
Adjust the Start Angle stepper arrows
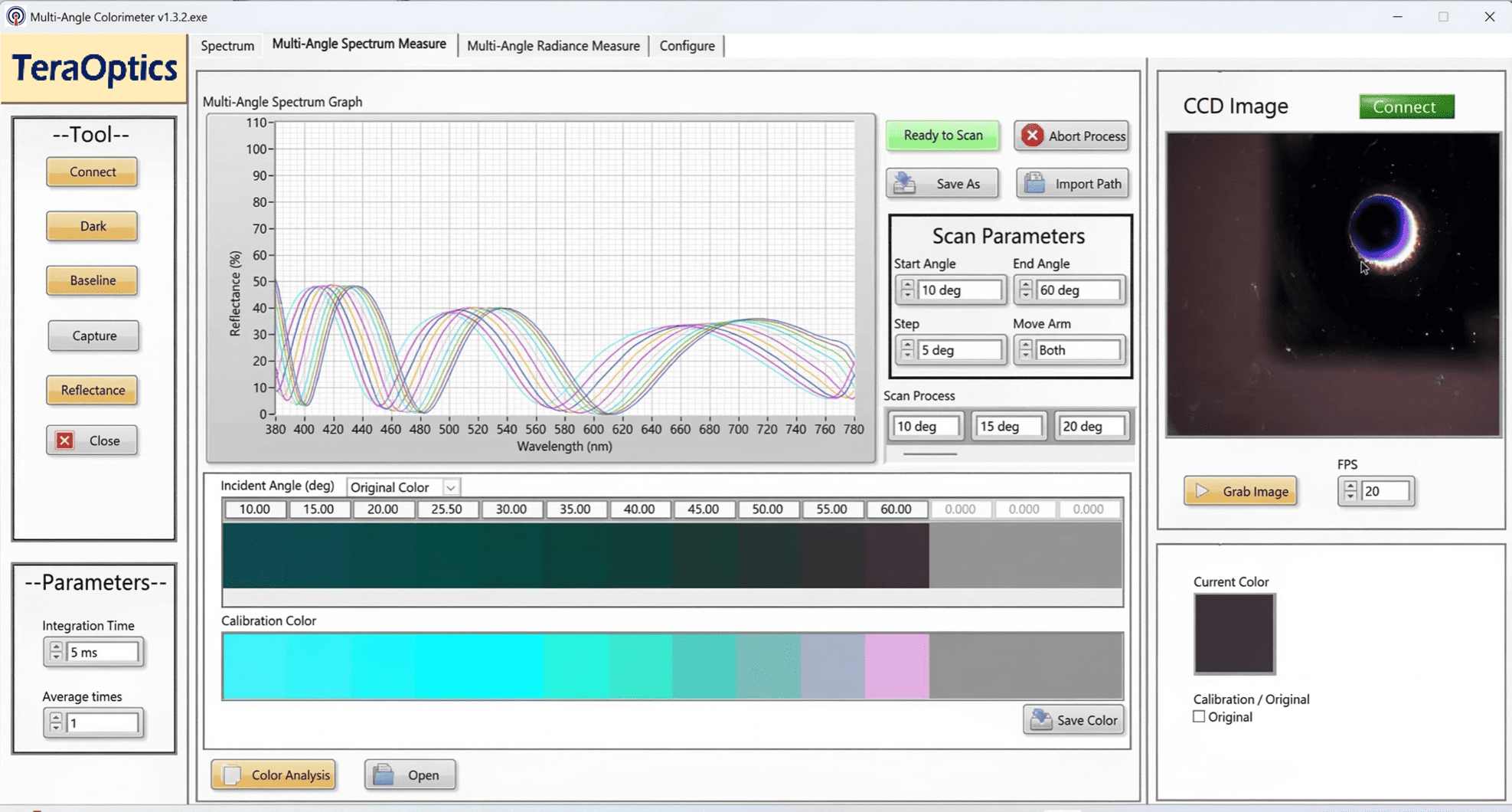tap(907, 290)
